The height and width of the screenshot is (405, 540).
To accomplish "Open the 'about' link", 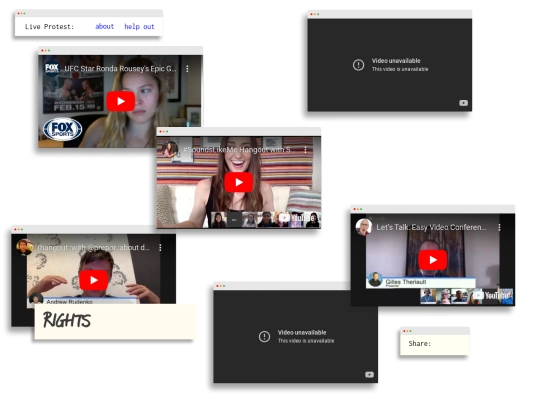I will 104,27.
